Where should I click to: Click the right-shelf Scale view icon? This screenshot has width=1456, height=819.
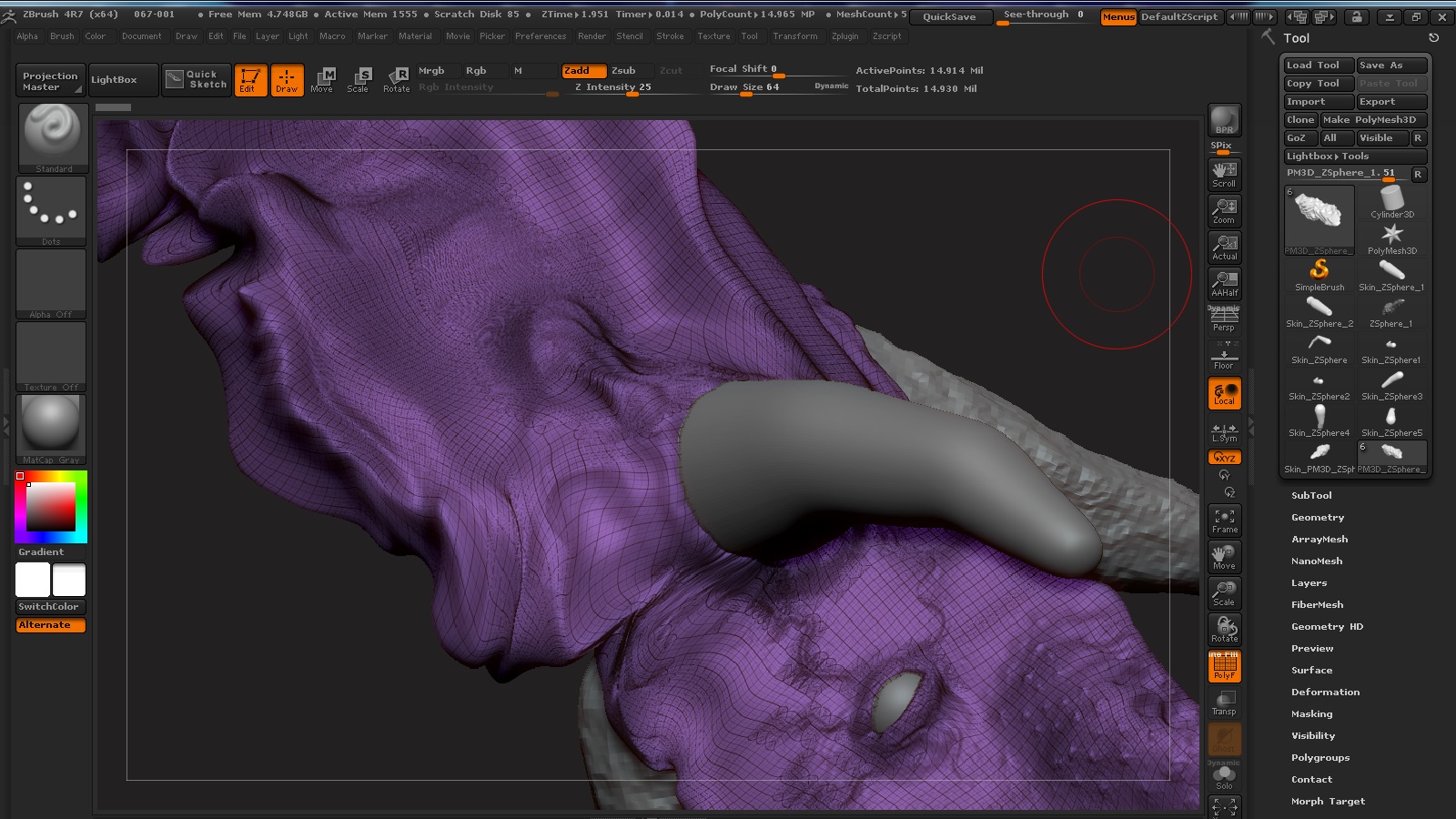pos(1224,593)
